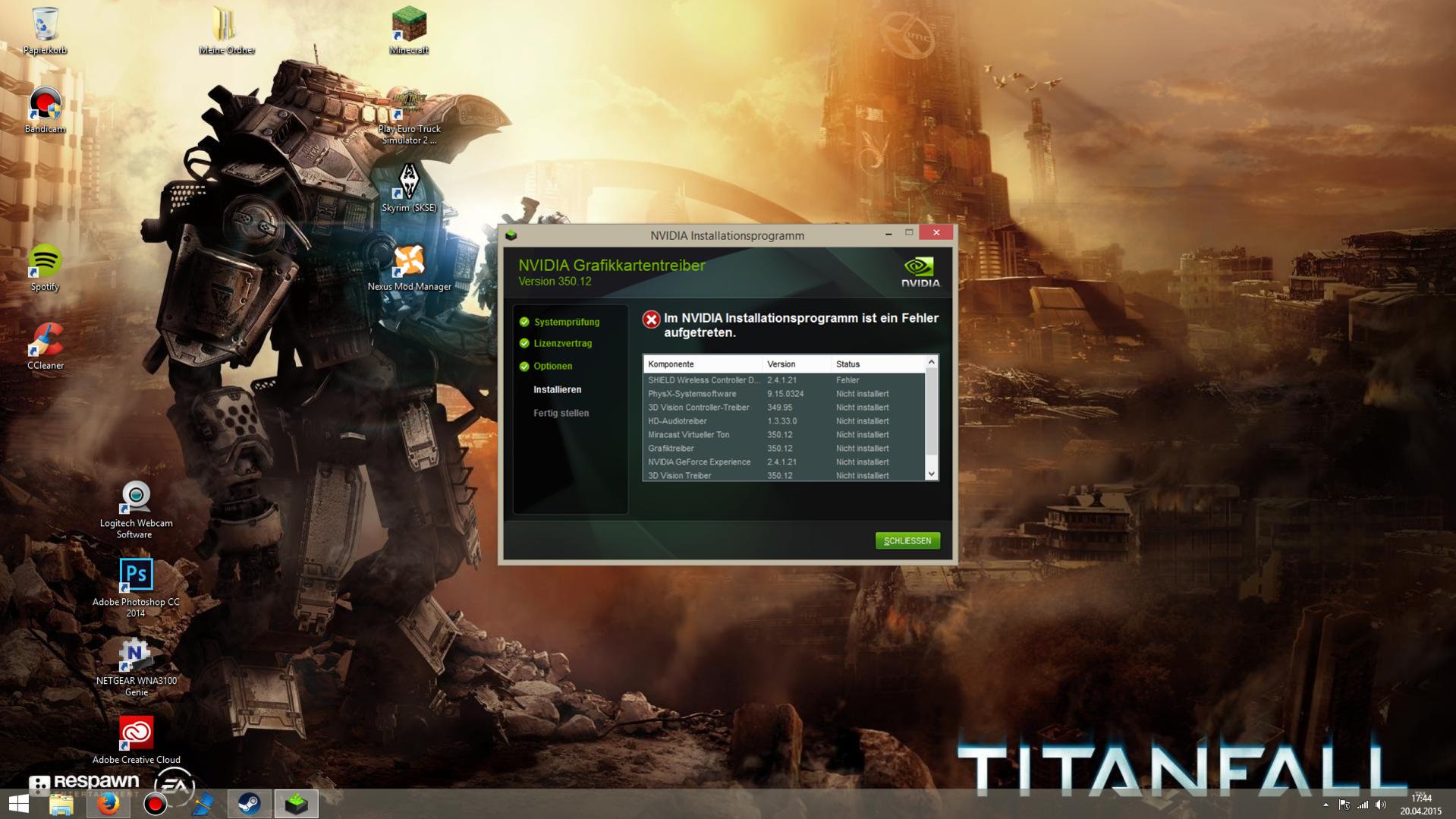
Task: Launch the Skyrim (SKSE) shortcut
Action: (409, 188)
